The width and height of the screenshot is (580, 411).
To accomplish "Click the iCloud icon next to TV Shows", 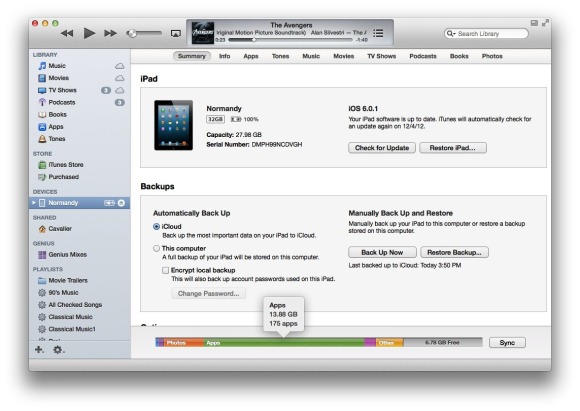I will point(119,90).
